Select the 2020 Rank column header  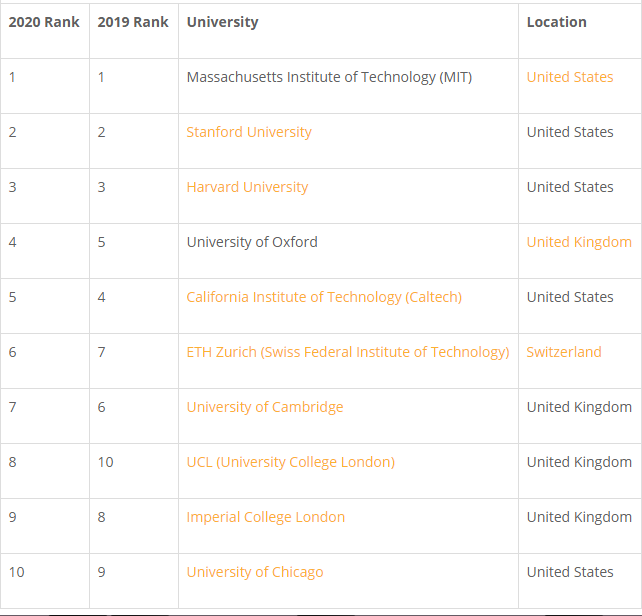(44, 22)
